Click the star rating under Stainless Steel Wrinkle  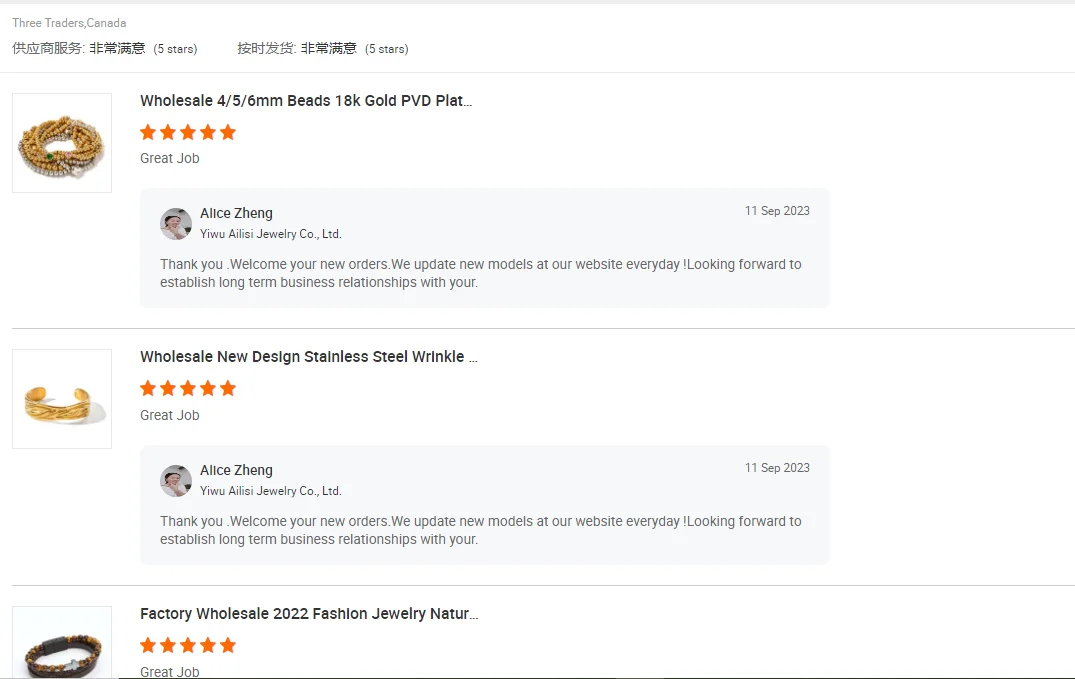tap(188, 388)
